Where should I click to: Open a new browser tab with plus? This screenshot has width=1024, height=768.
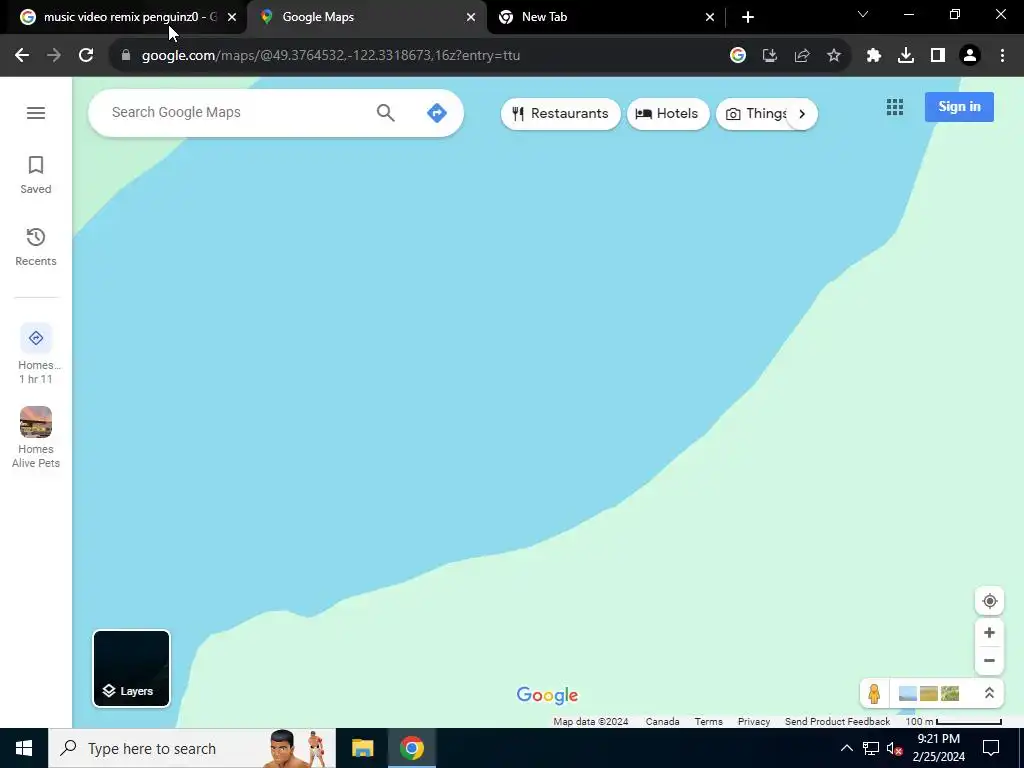coord(748,18)
